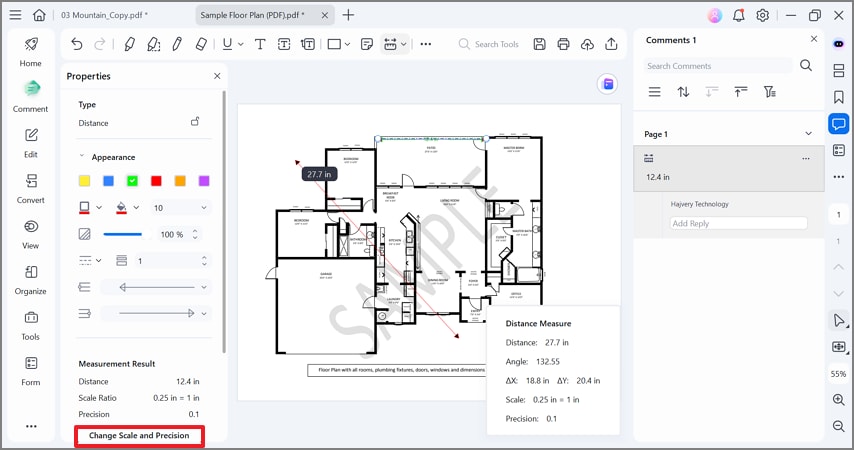Open the hamburger main menu
854x450 pixels.
tap(15, 15)
